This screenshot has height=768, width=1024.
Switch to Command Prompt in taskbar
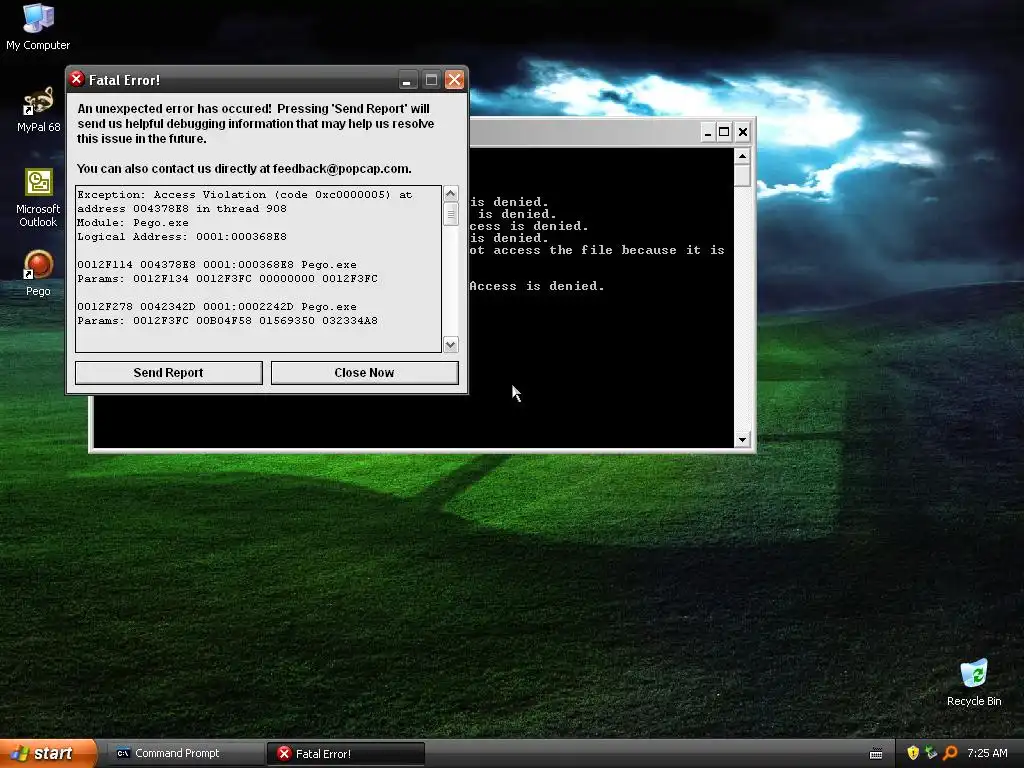pyautogui.click(x=185, y=754)
